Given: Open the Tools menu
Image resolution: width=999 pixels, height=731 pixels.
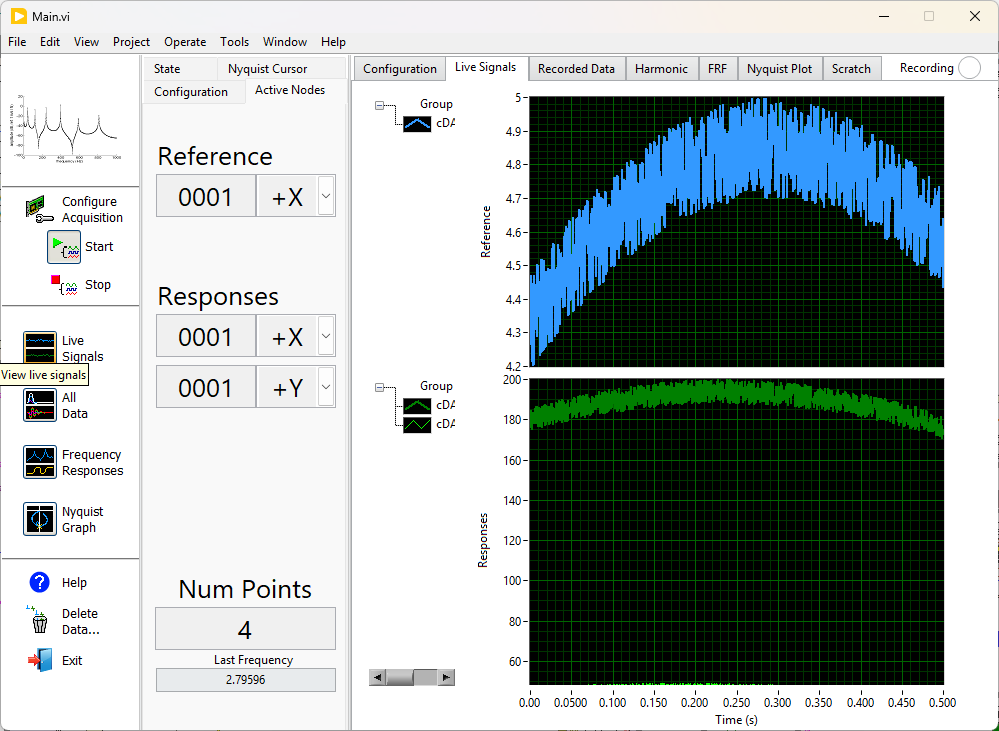Looking at the screenshot, I should click(x=234, y=42).
